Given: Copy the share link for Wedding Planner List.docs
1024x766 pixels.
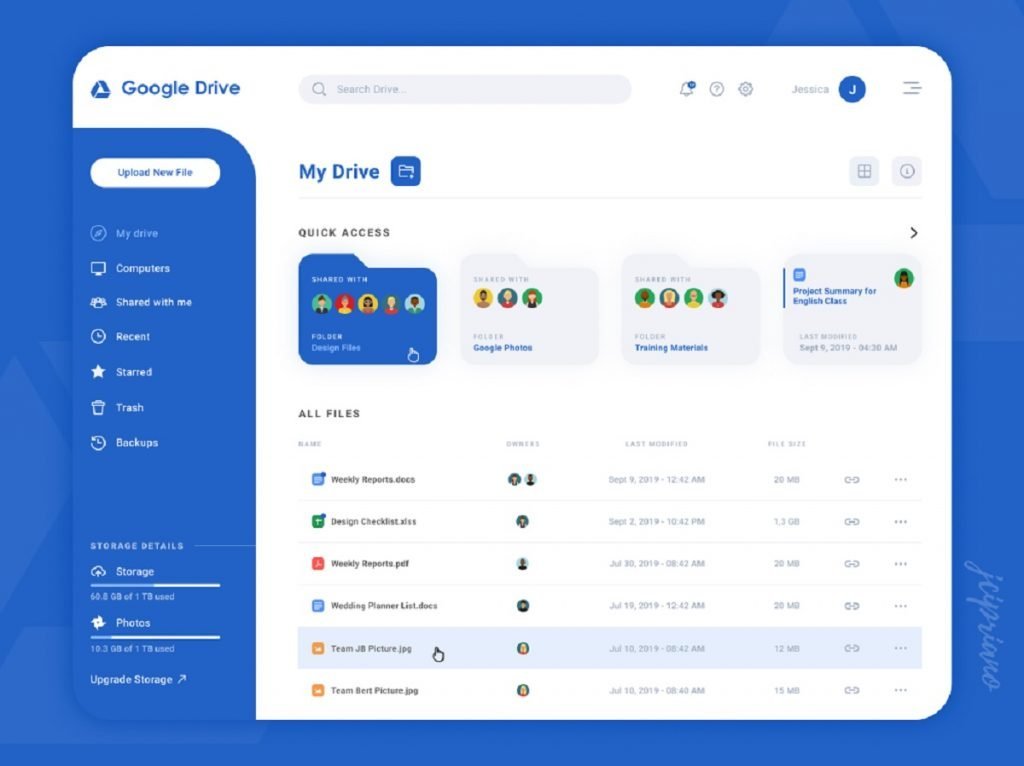Looking at the screenshot, I should [852, 606].
